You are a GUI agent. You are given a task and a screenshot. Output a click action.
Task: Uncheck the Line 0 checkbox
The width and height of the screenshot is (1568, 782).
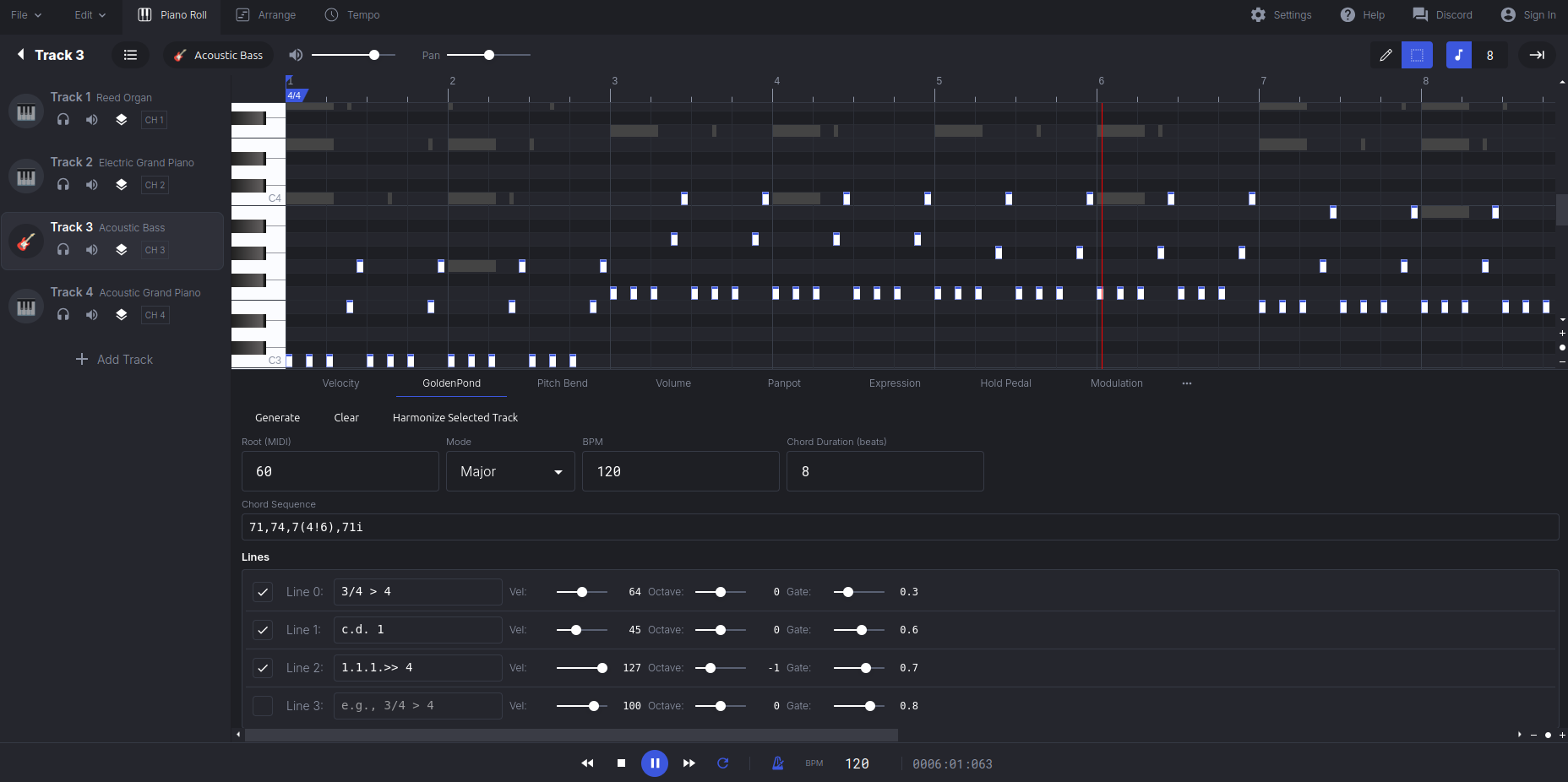pos(263,592)
